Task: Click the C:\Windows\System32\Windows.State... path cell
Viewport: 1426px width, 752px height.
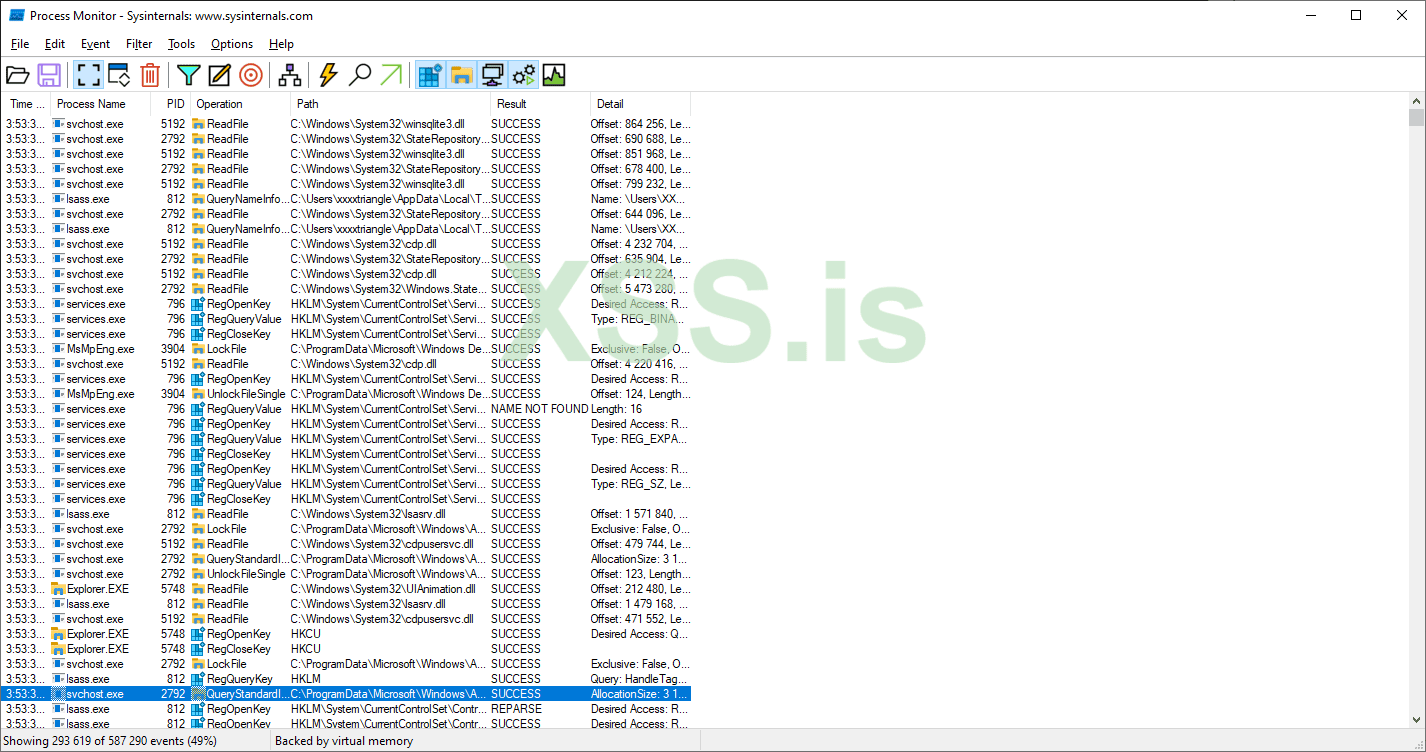Action: click(x=390, y=289)
